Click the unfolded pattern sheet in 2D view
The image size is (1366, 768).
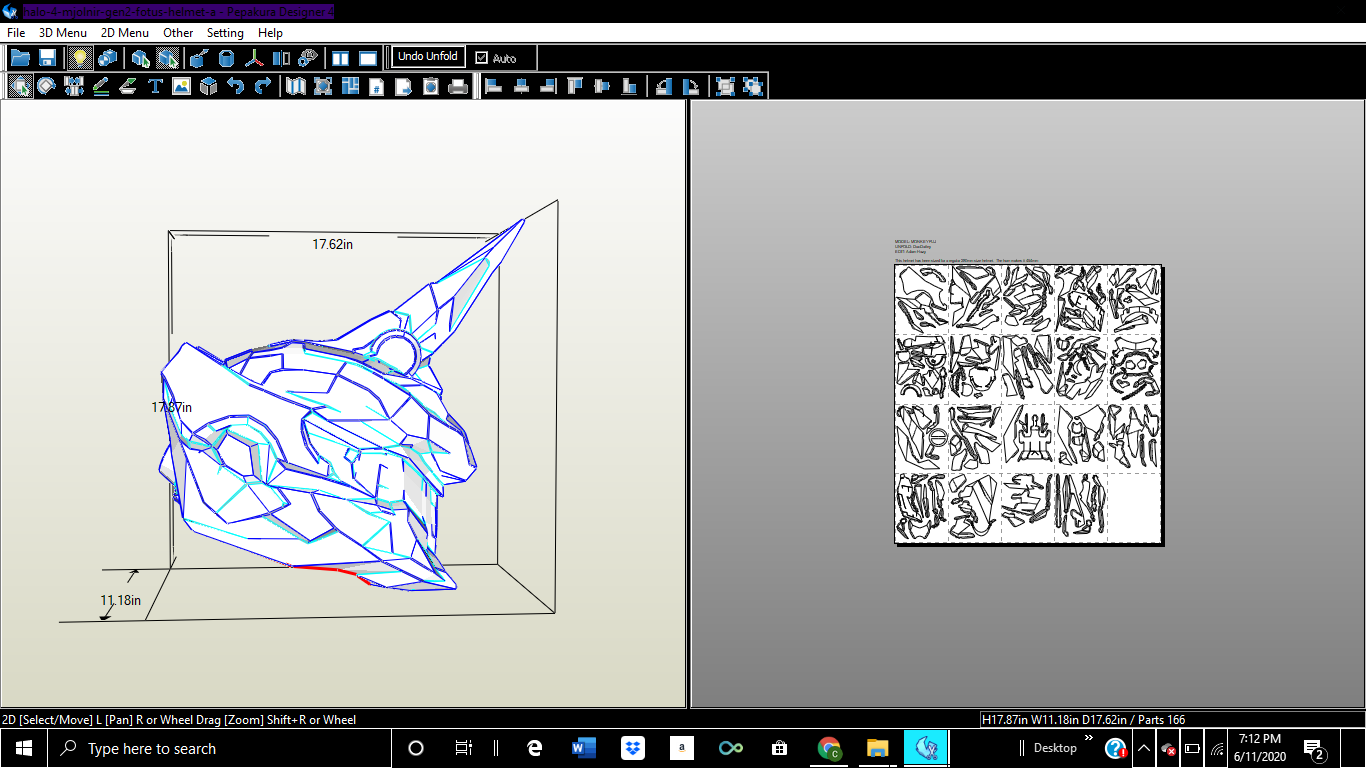pyautogui.click(x=1028, y=404)
